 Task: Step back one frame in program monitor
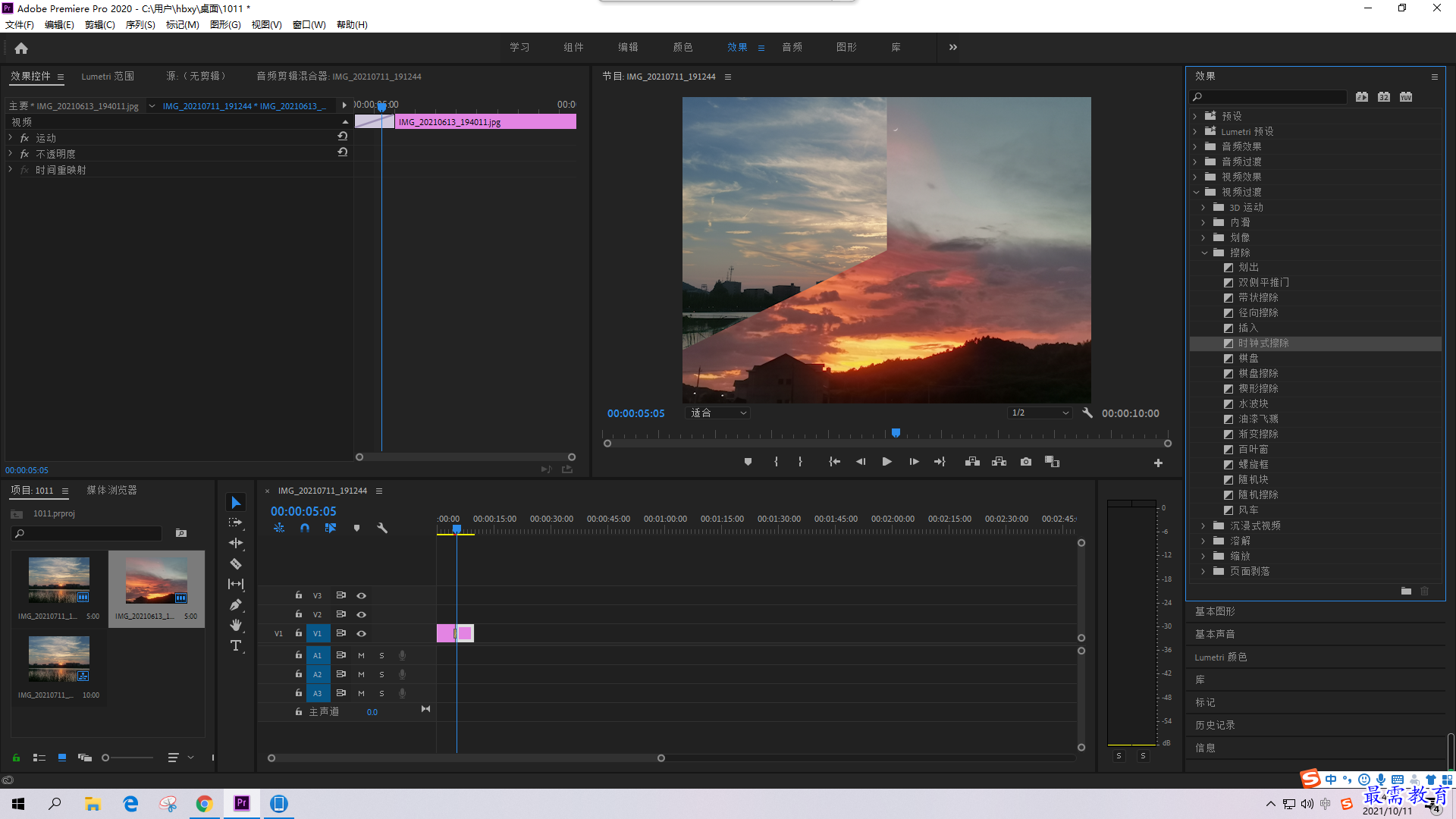point(861,462)
